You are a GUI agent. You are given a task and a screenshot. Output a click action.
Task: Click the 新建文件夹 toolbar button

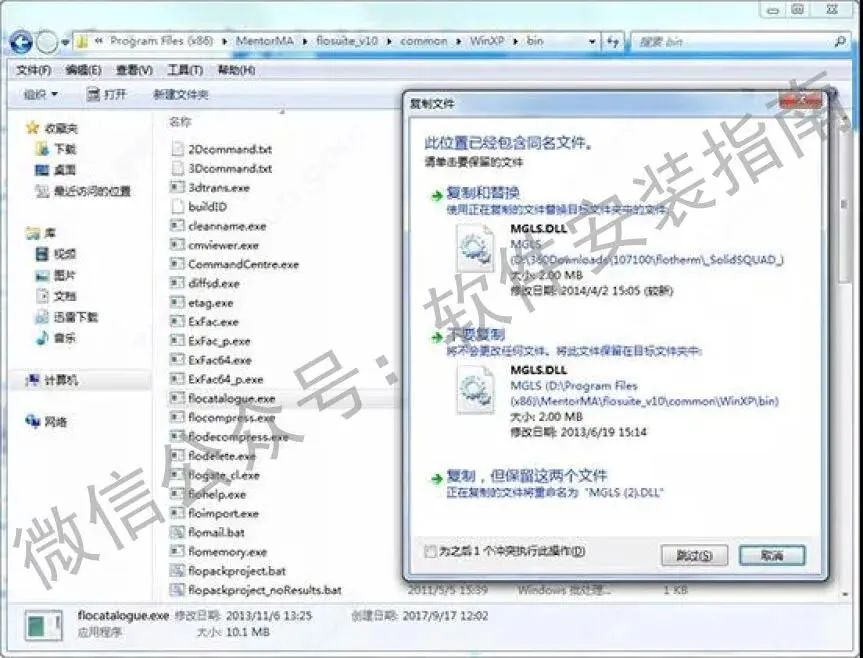tap(181, 95)
